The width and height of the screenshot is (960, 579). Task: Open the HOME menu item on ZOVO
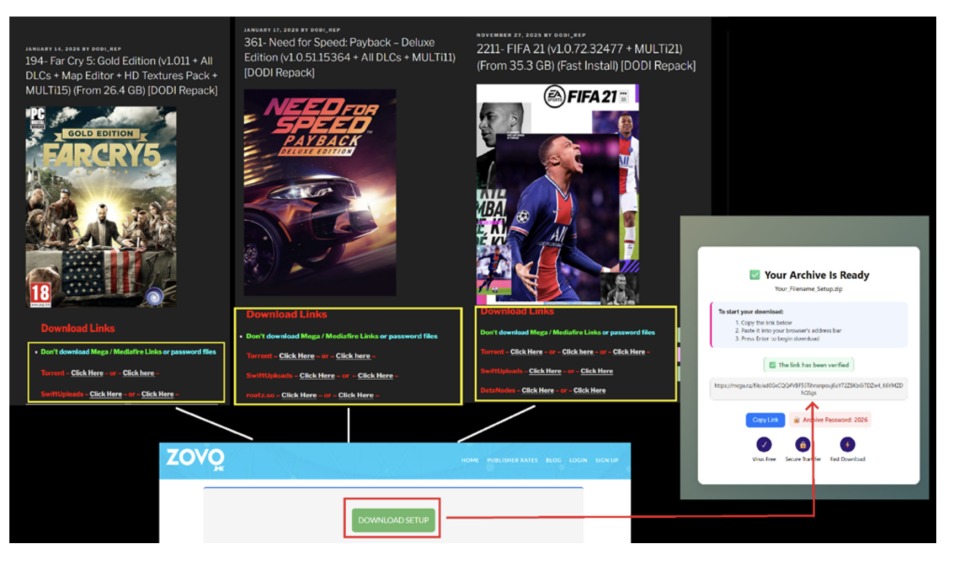[x=470, y=461]
